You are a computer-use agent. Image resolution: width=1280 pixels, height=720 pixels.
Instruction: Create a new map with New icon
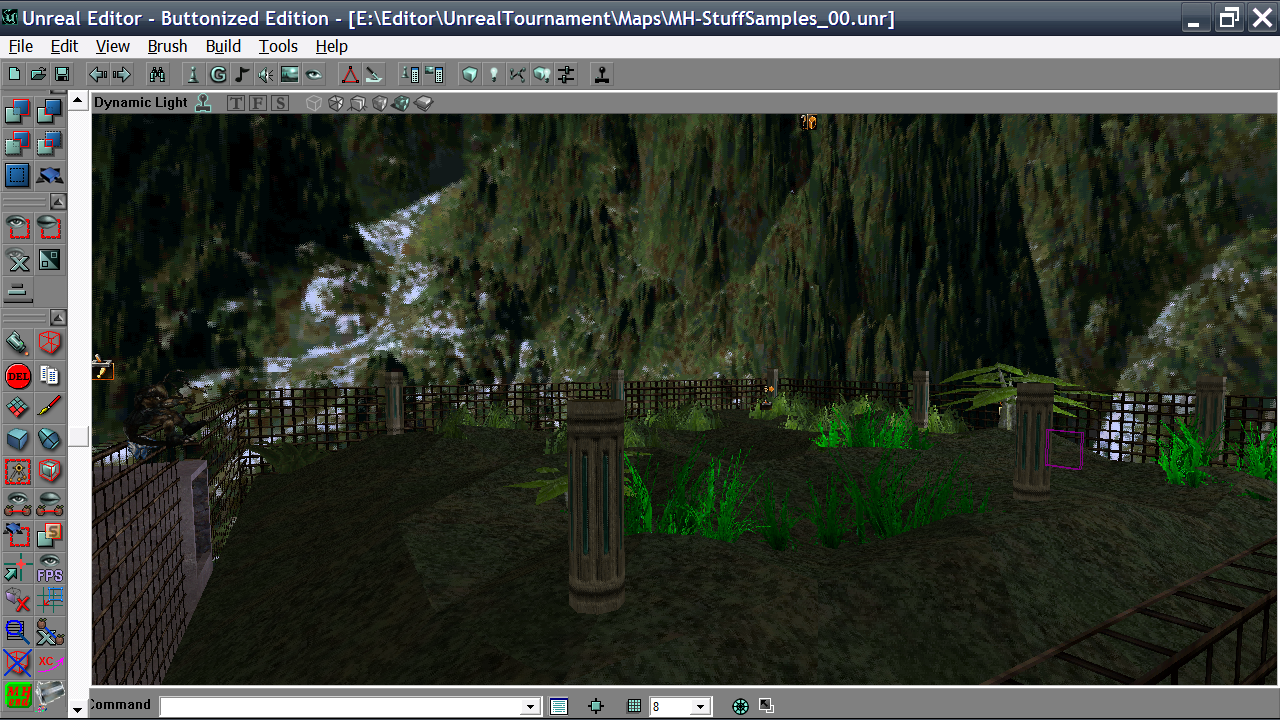pyautogui.click(x=14, y=74)
